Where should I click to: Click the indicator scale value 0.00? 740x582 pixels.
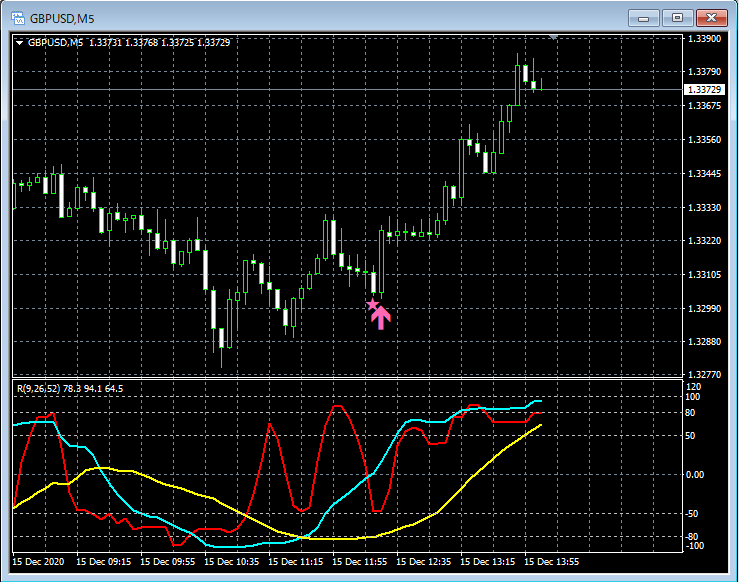[x=695, y=475]
